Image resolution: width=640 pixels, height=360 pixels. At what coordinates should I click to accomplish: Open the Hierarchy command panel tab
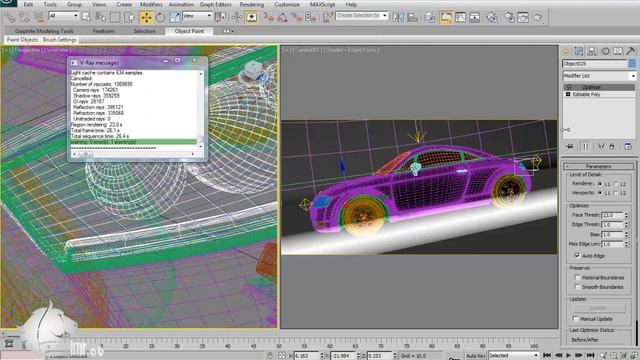click(591, 51)
